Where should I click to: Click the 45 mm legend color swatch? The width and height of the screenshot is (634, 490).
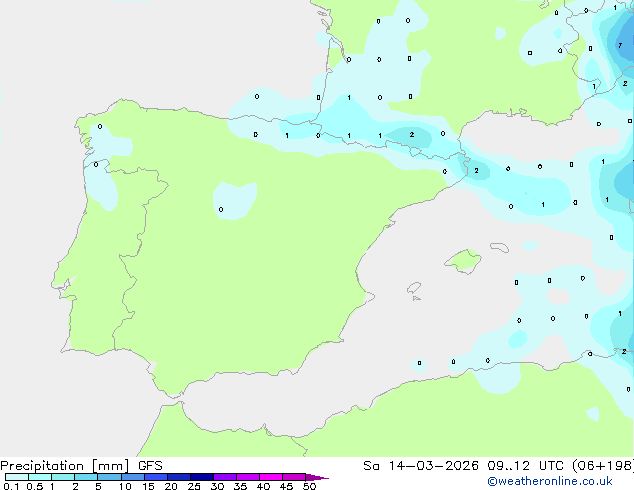click(294, 477)
